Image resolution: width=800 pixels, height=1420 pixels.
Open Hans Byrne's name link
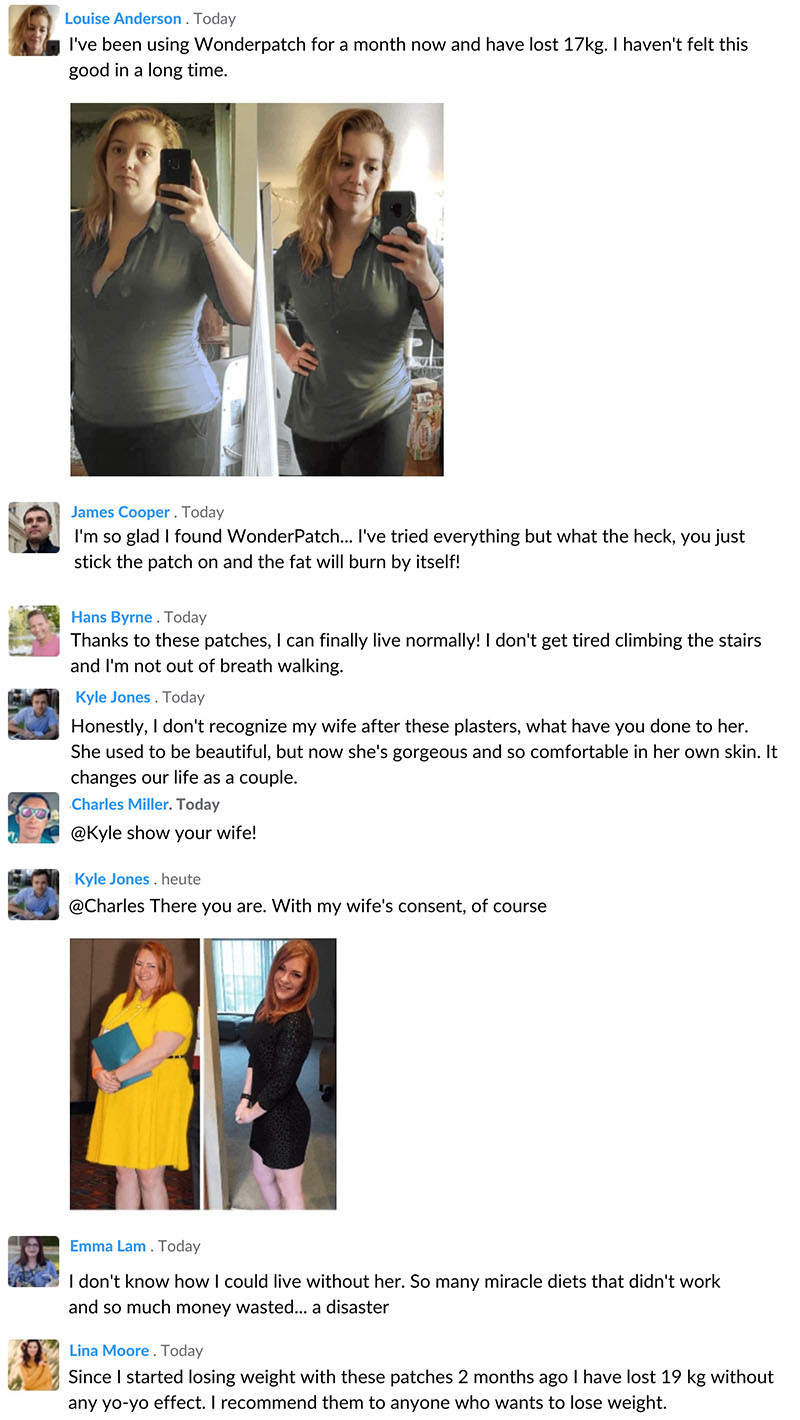(x=112, y=617)
